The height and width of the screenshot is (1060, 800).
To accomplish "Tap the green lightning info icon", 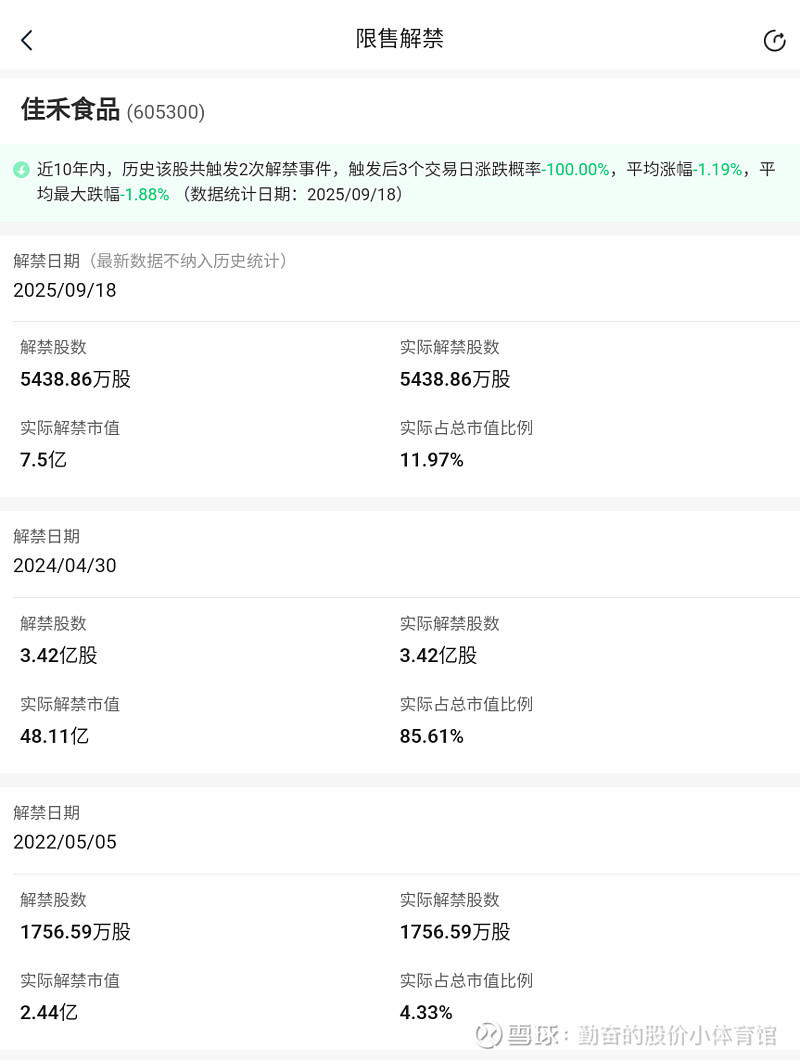I will point(22,170).
